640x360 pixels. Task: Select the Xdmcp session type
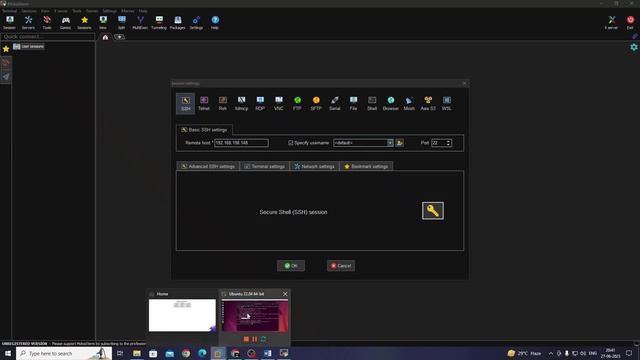pos(241,103)
